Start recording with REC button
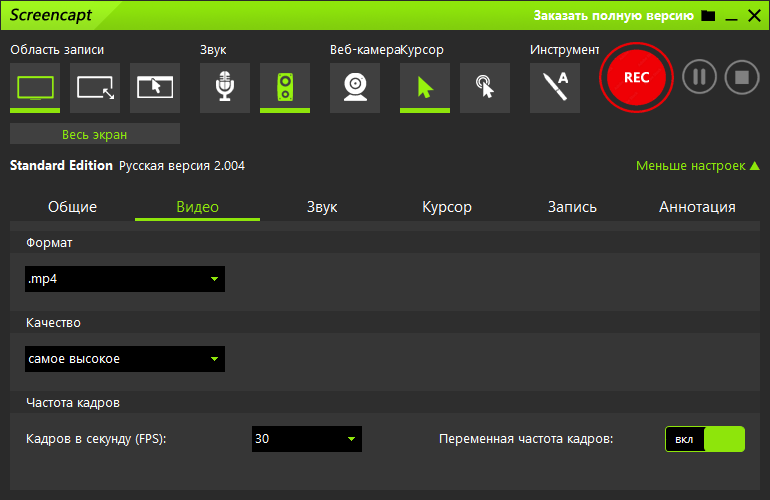This screenshot has height=500, width=770. (x=636, y=78)
